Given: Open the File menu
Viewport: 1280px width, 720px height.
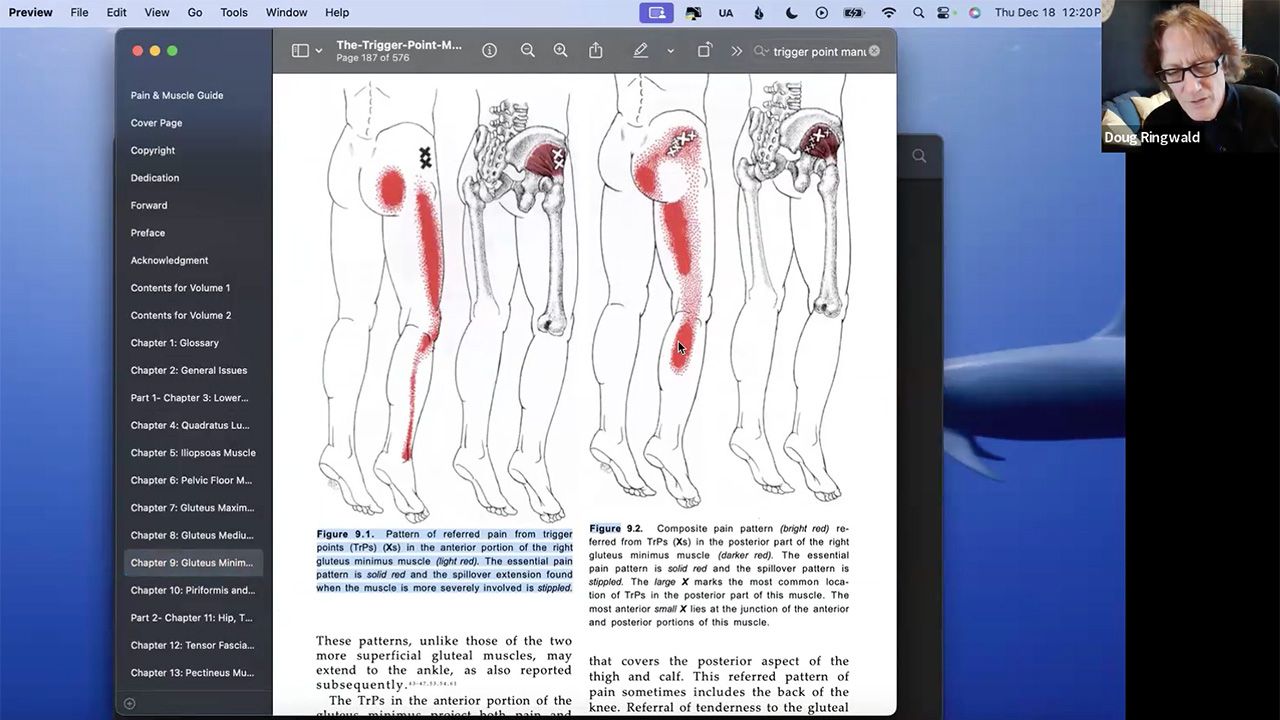Looking at the screenshot, I should (80, 12).
